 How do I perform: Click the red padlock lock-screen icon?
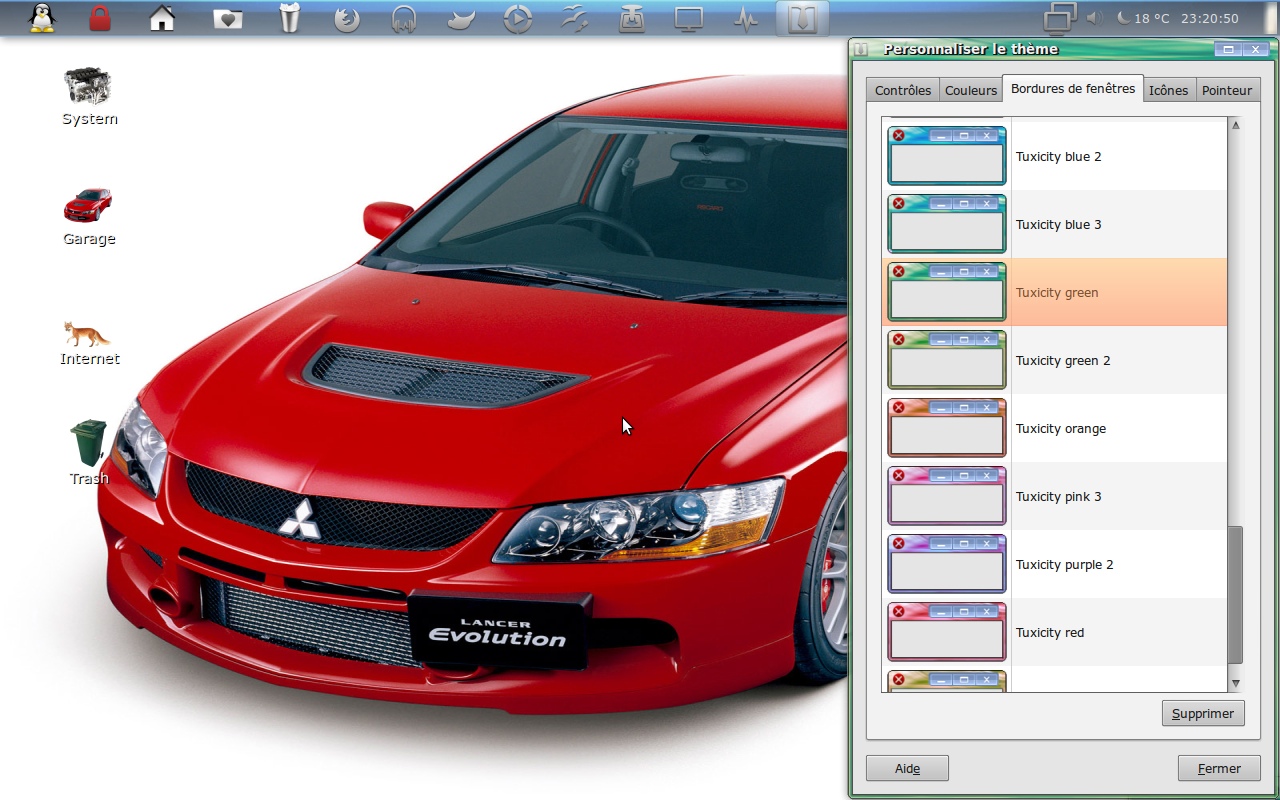click(x=100, y=18)
